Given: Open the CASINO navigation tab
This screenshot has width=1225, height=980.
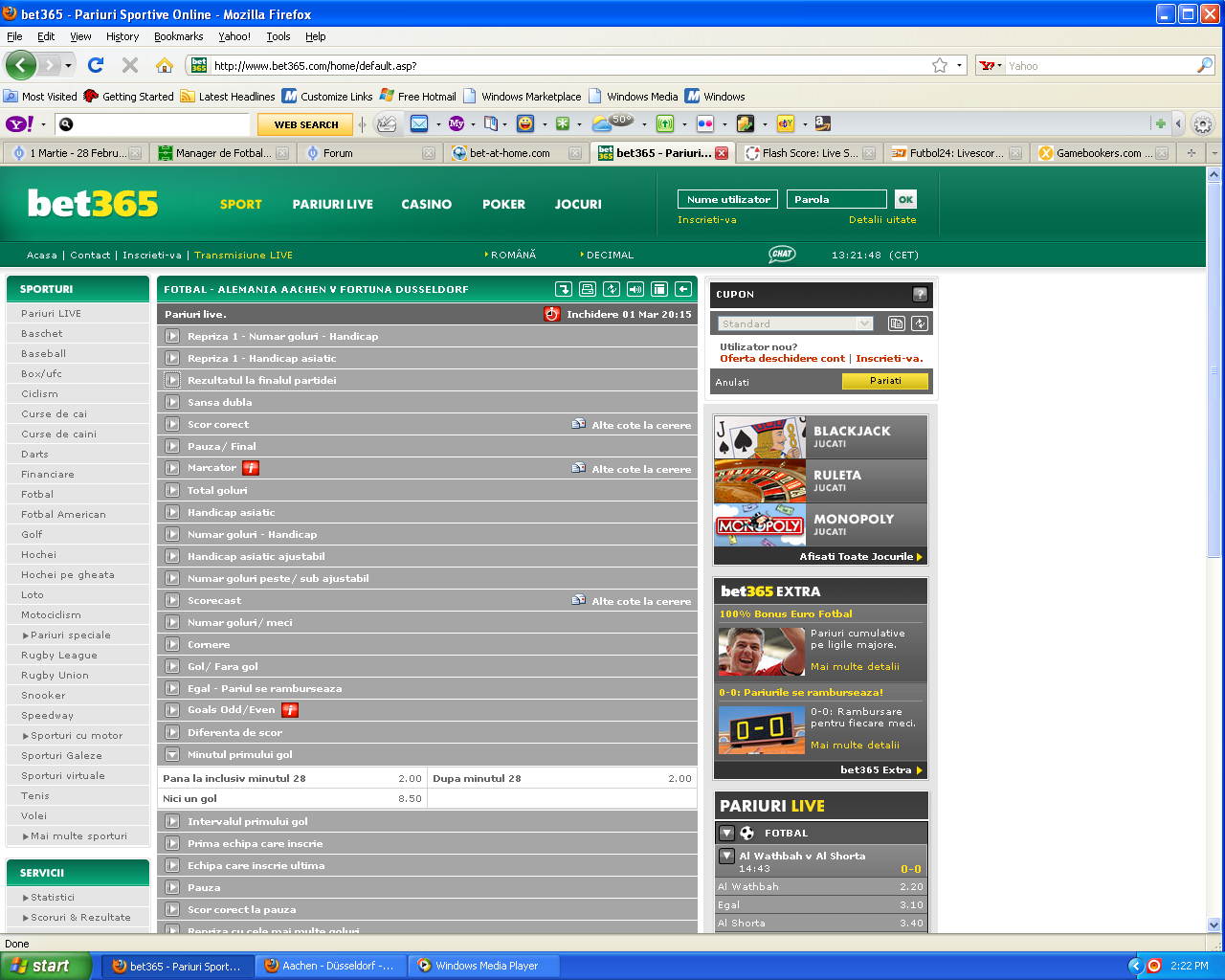Looking at the screenshot, I should coord(427,204).
